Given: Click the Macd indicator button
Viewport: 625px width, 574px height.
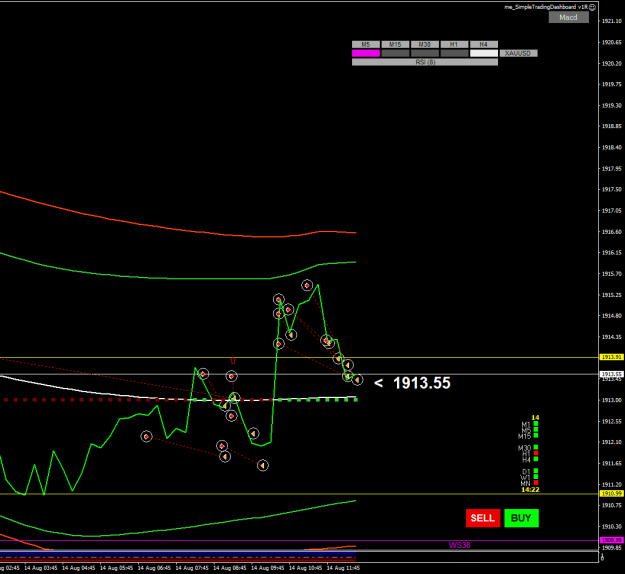Looking at the screenshot, I should pyautogui.click(x=568, y=17).
